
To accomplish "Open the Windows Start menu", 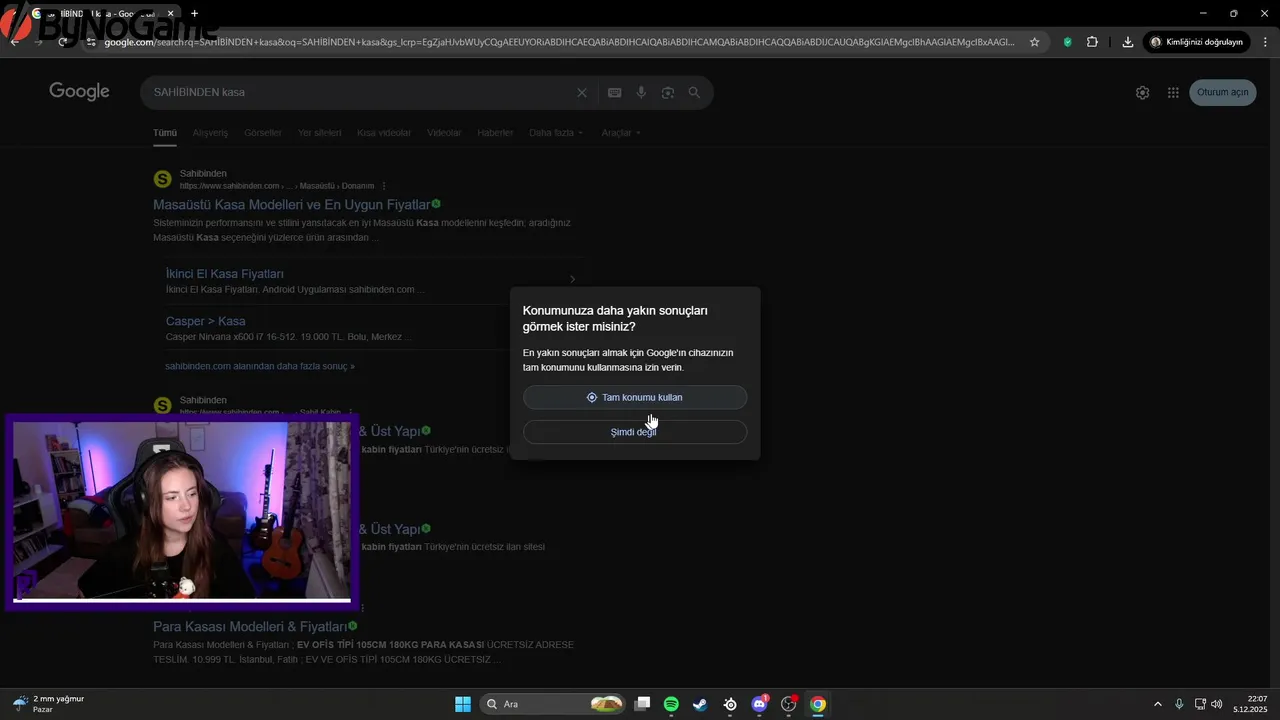I will tap(463, 704).
